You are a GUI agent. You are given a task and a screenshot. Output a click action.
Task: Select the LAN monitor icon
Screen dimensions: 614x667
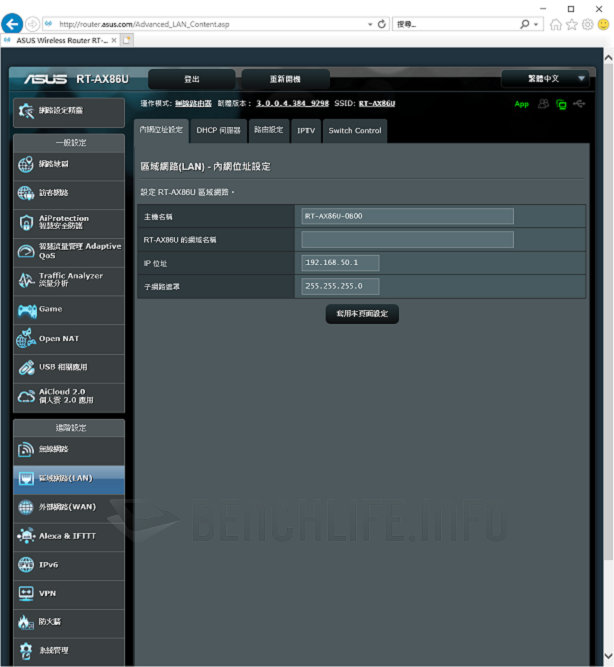coord(26,479)
